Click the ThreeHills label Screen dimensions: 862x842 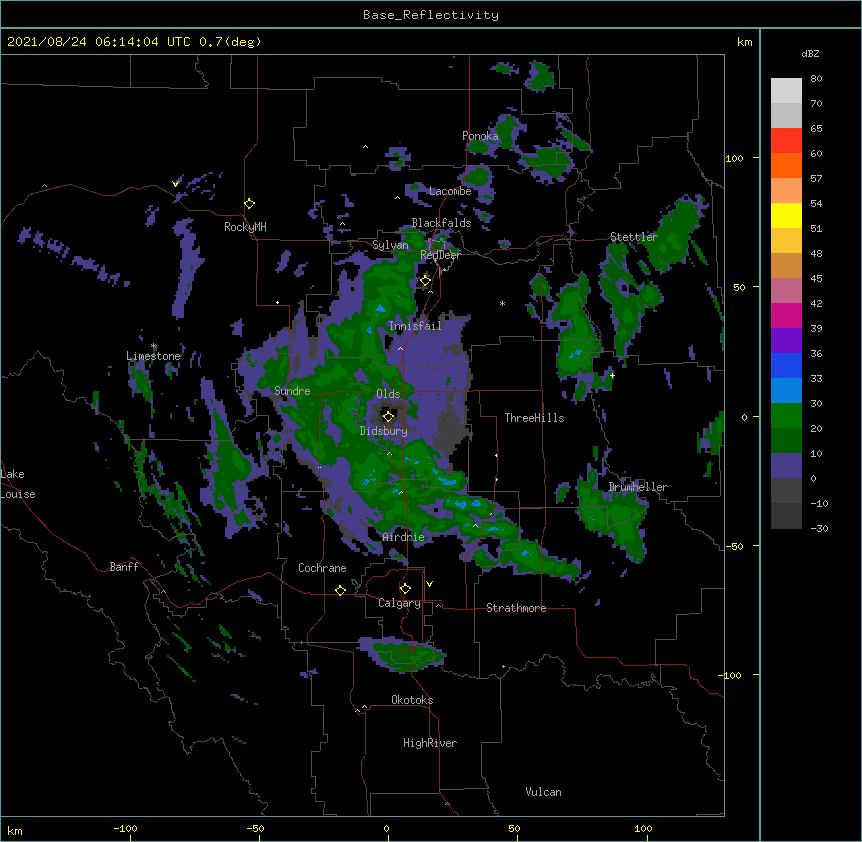click(x=534, y=418)
